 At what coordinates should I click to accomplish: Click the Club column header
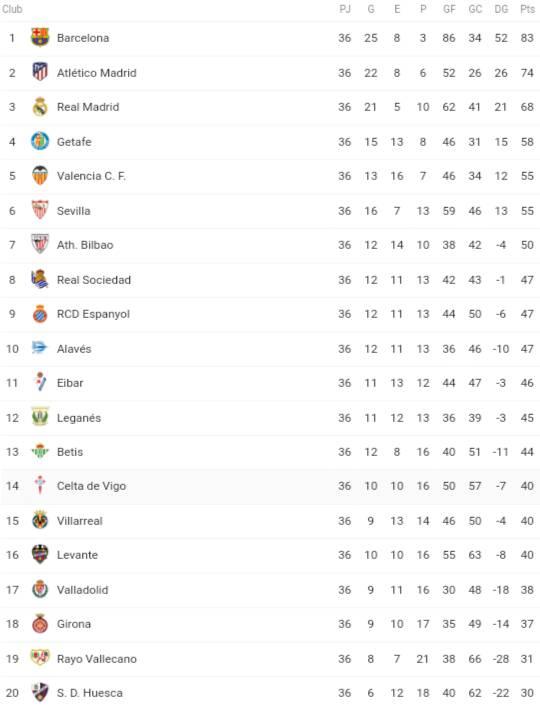click(x=12, y=9)
